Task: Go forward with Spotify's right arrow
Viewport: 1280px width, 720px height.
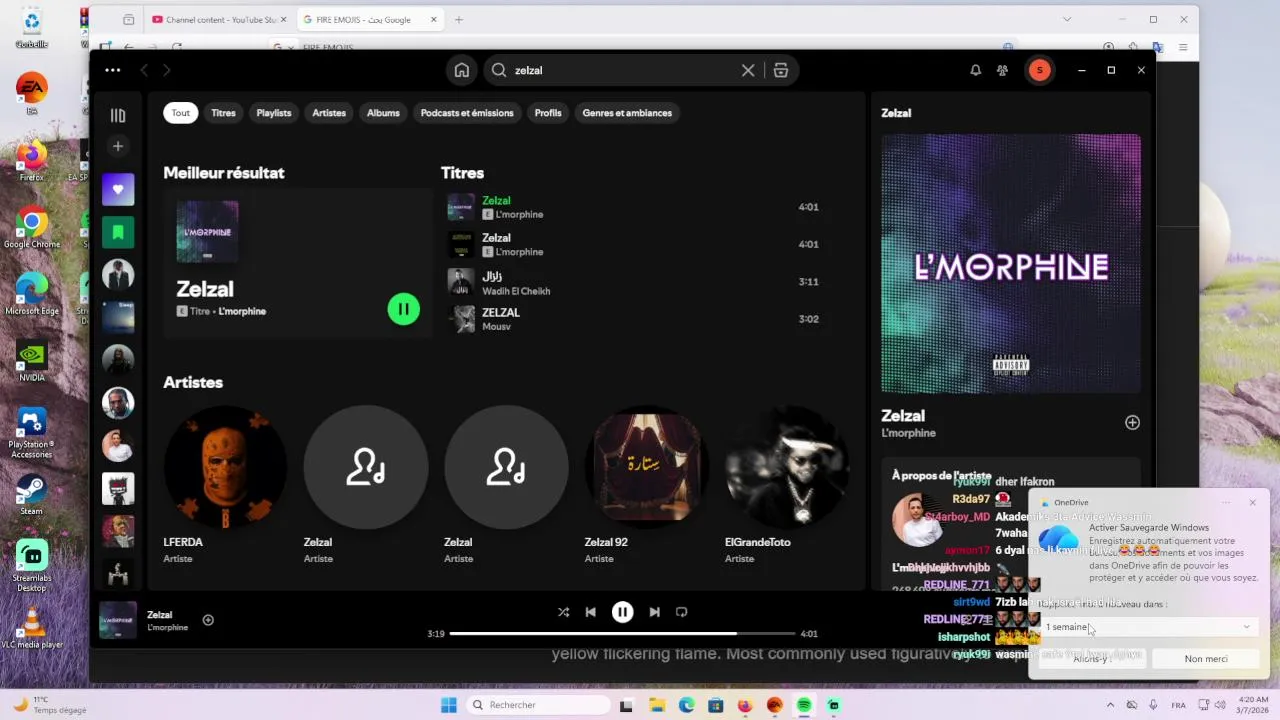Action: (x=166, y=70)
